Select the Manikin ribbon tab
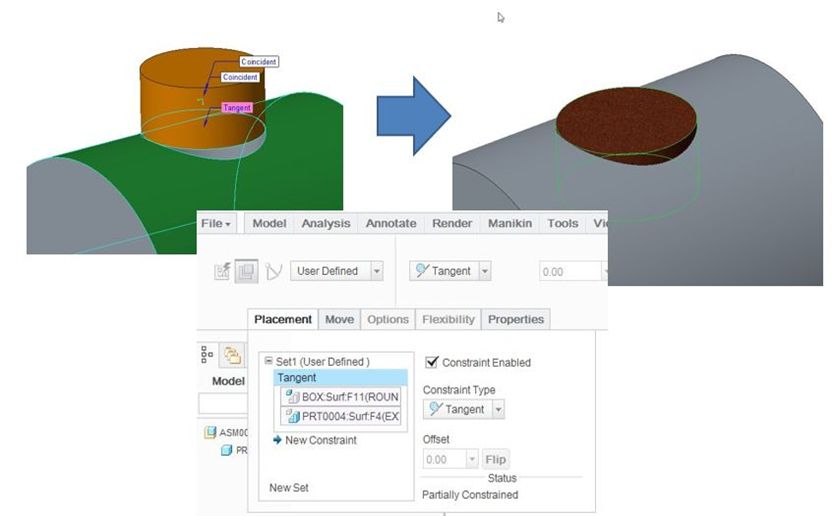Image resolution: width=835 pixels, height=516 pixels. click(510, 224)
